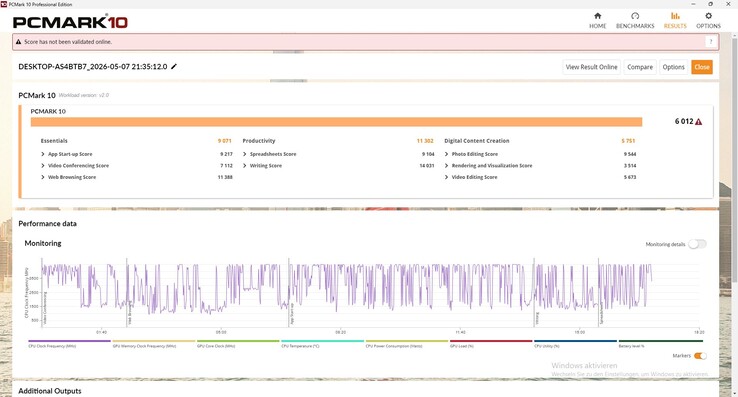Click the result name DESKTOP-AS4BTB7 text

(x=93, y=66)
